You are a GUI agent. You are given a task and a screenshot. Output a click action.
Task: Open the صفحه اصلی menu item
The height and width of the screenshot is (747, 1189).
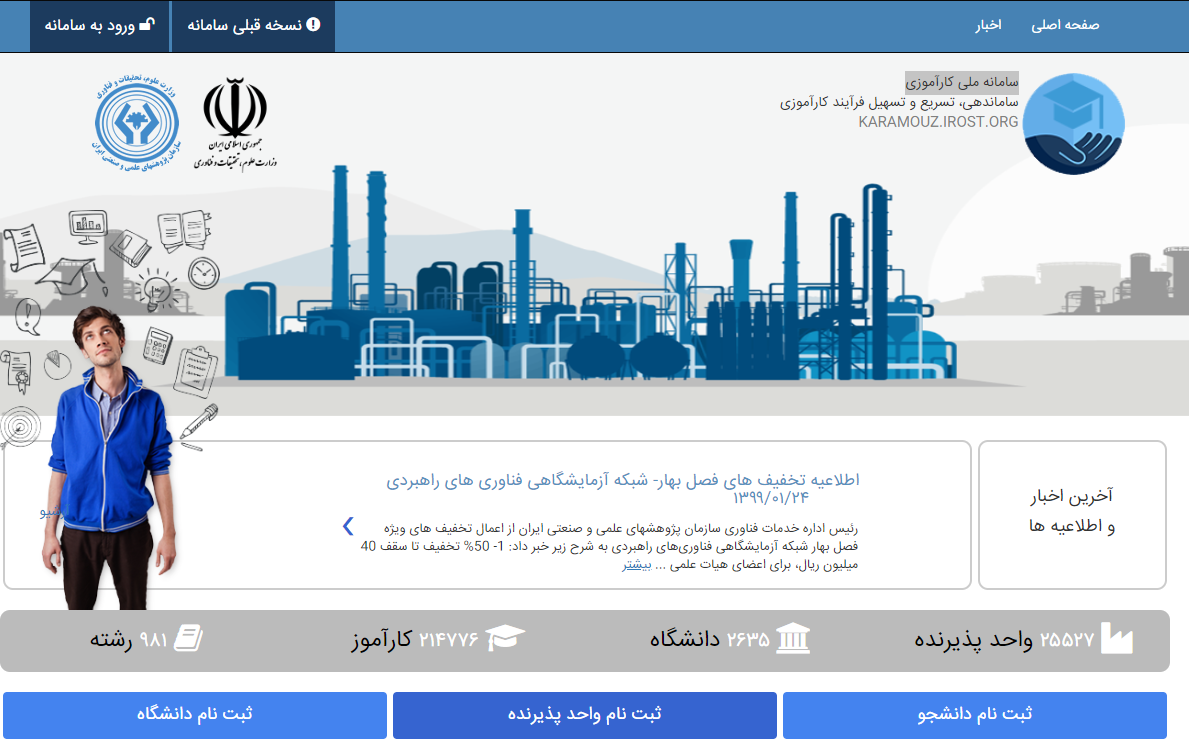[x=1065, y=25]
